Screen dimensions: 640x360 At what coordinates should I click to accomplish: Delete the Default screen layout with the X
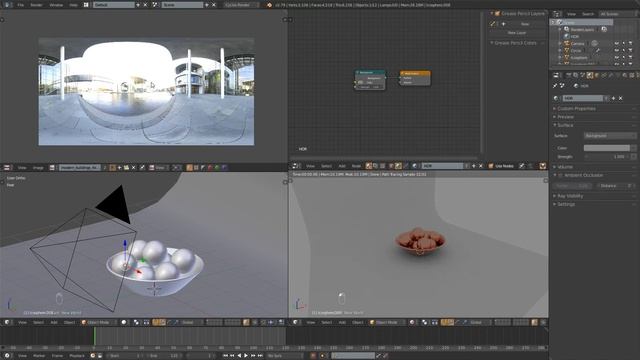pos(145,5)
